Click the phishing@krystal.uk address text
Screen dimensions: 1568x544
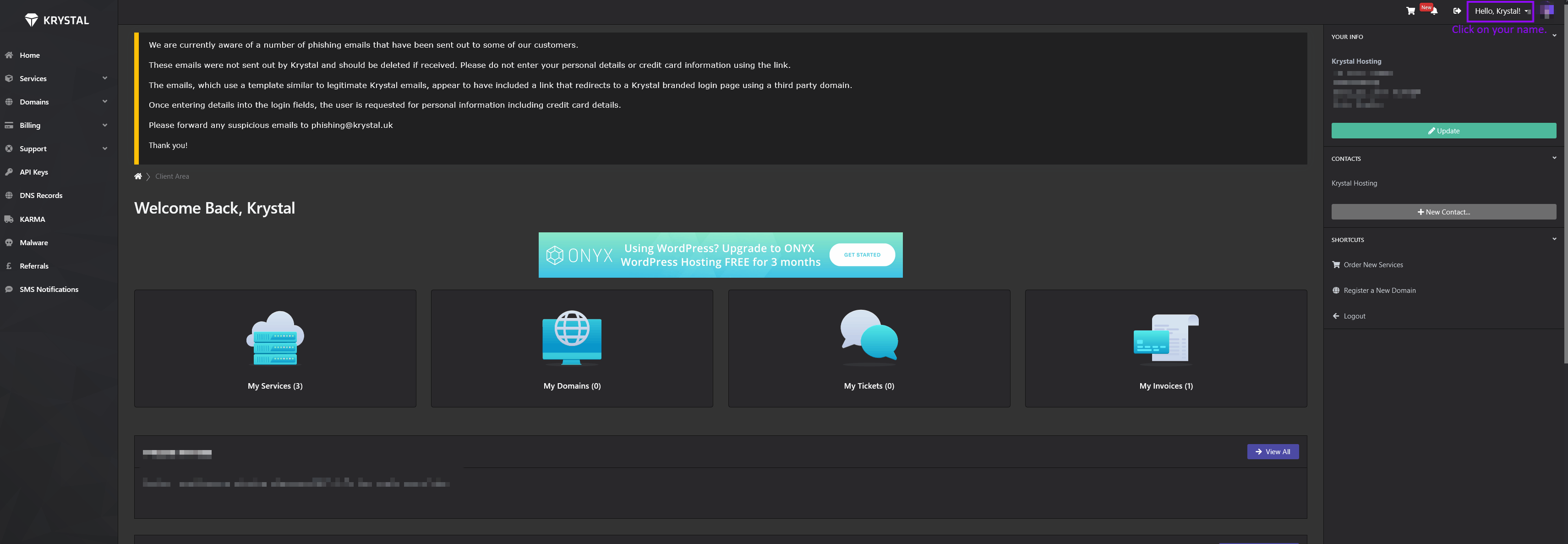(x=352, y=126)
